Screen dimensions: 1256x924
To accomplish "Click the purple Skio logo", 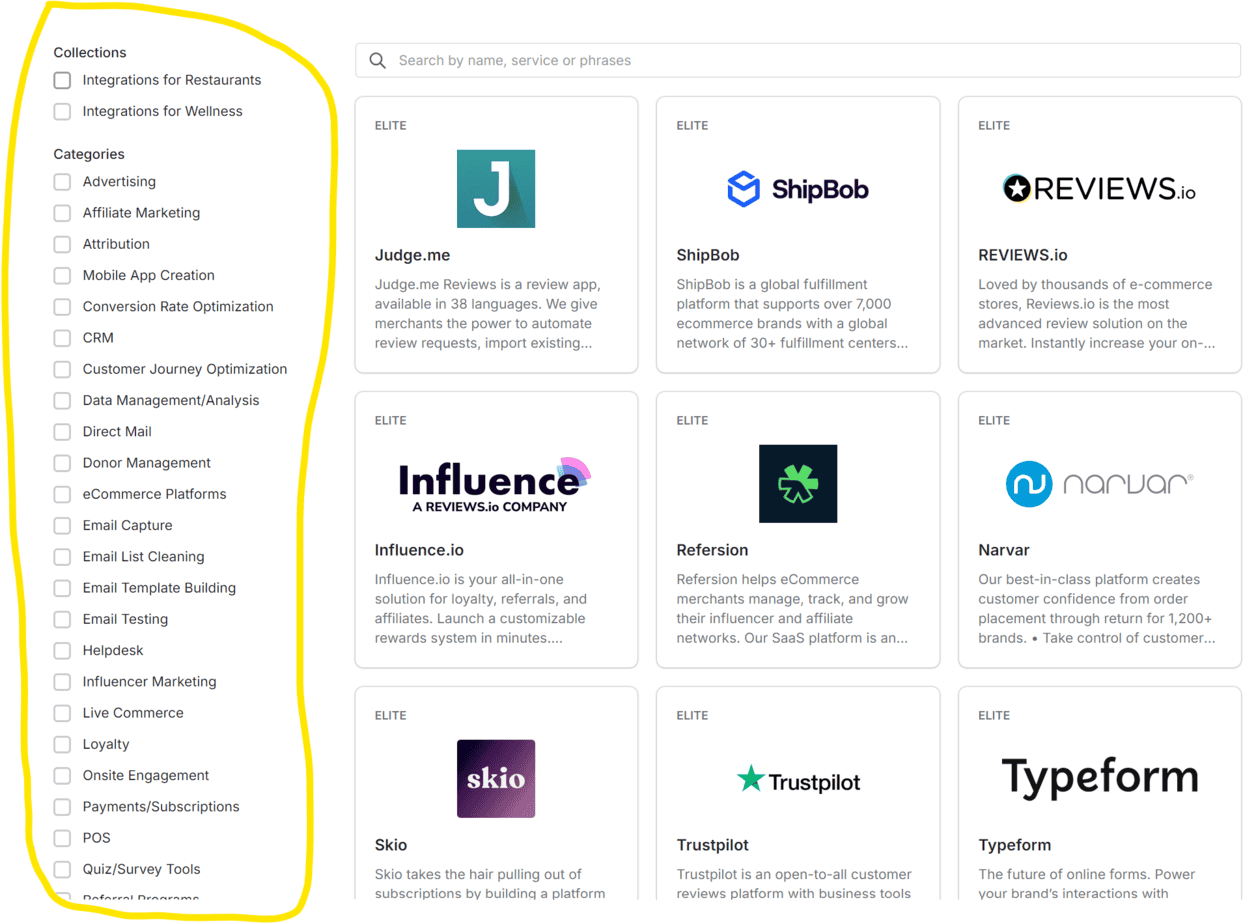I will [x=495, y=778].
